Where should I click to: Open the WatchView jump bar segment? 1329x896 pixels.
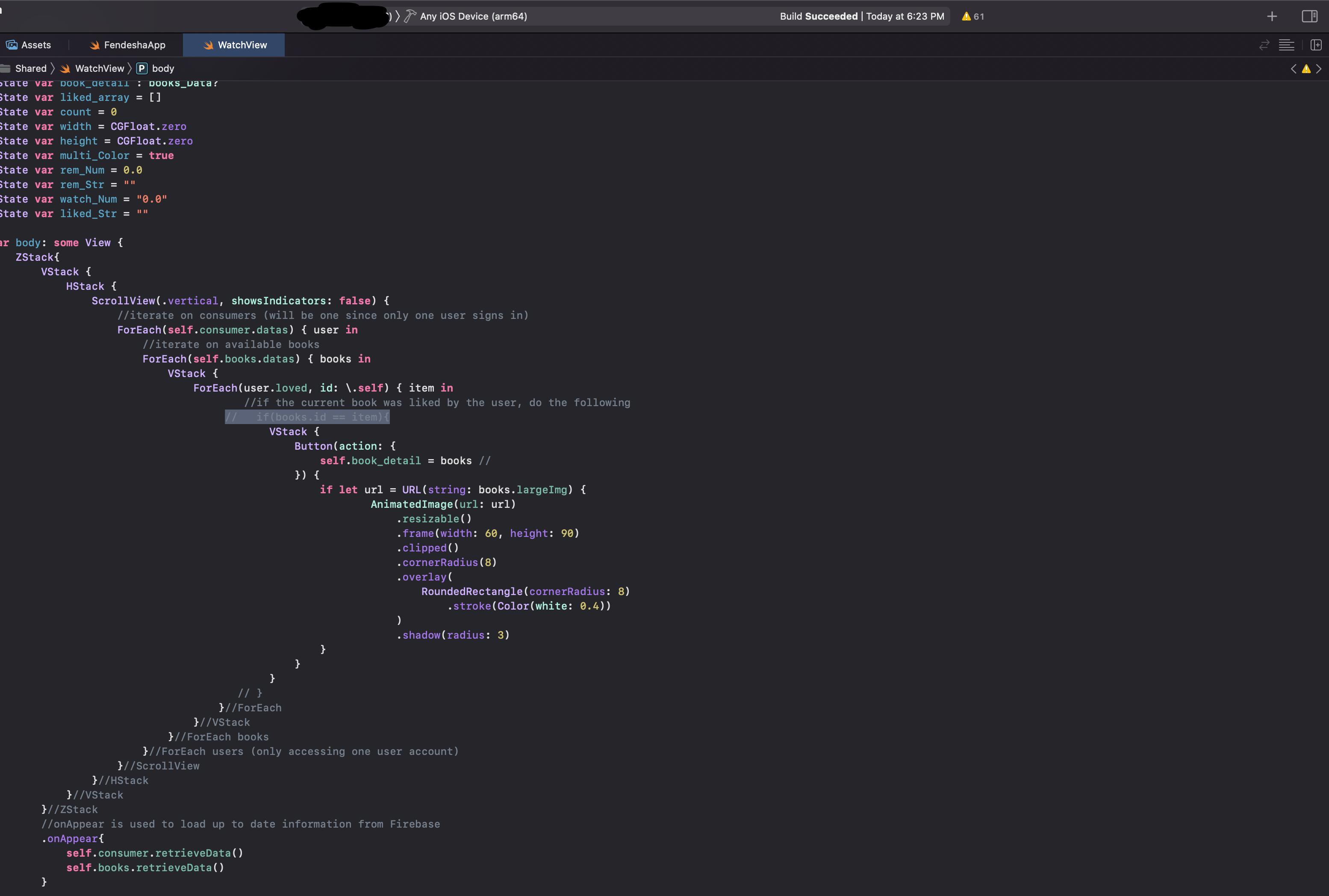tap(92, 68)
